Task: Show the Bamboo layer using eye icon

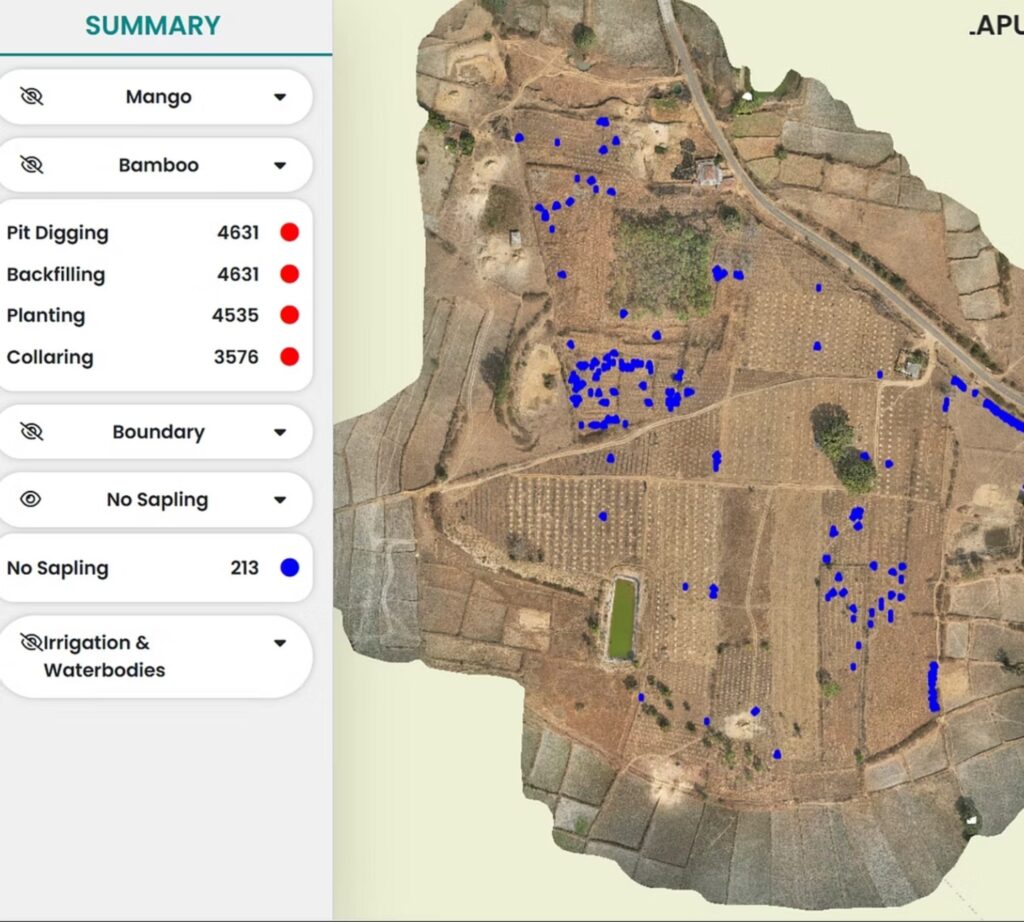Action: click(x=32, y=165)
